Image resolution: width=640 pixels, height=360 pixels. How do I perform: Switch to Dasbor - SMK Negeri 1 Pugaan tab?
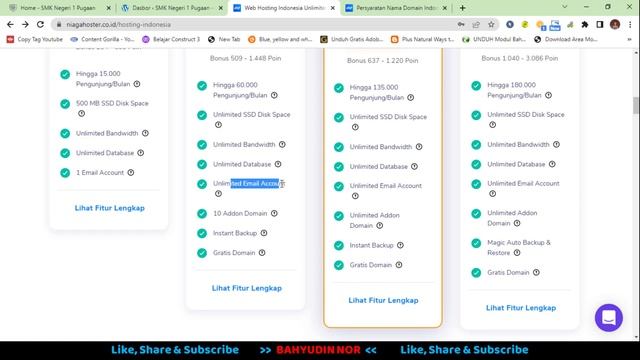(171, 8)
